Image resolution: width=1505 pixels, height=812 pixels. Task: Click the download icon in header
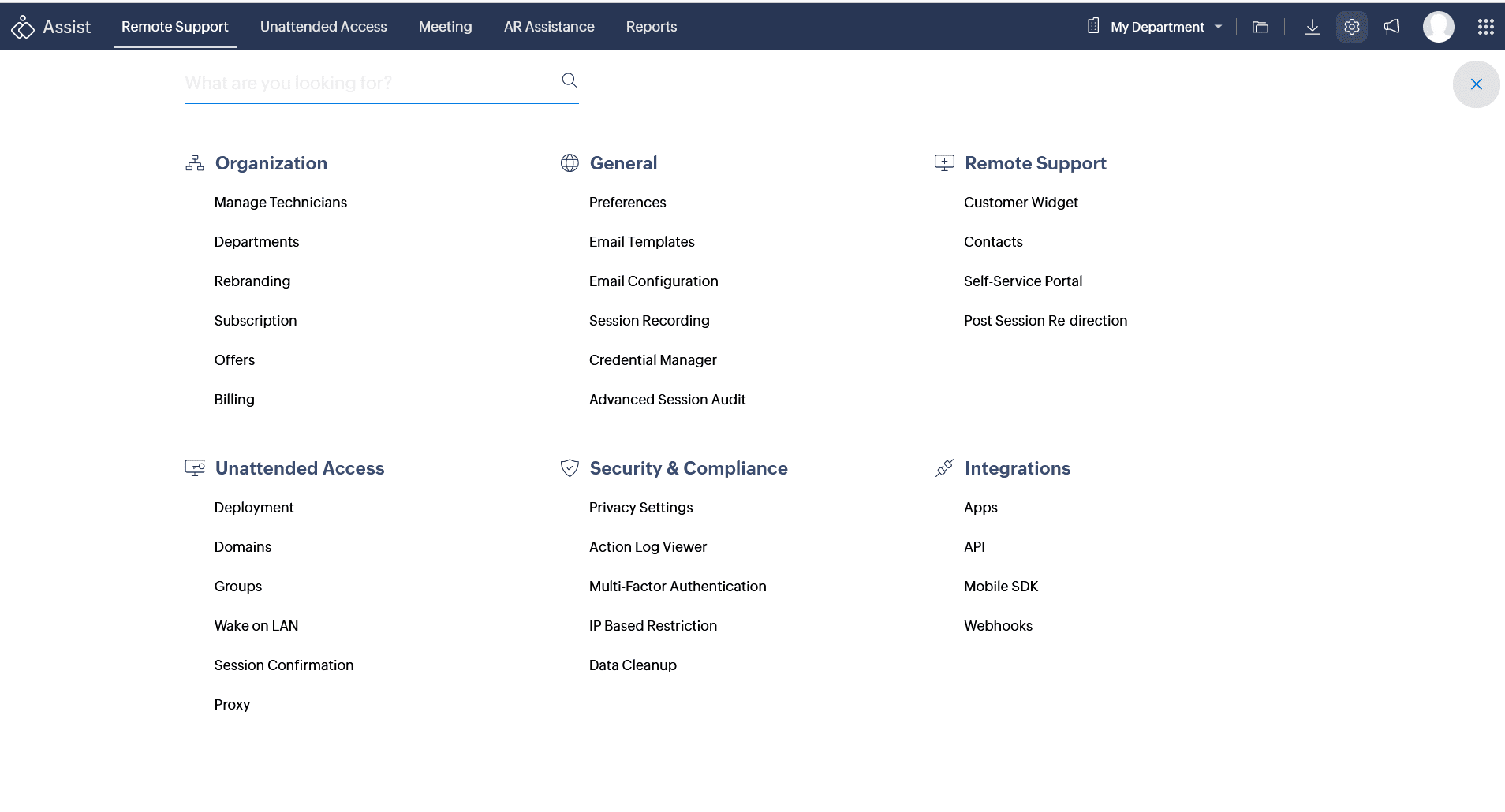coord(1312,27)
